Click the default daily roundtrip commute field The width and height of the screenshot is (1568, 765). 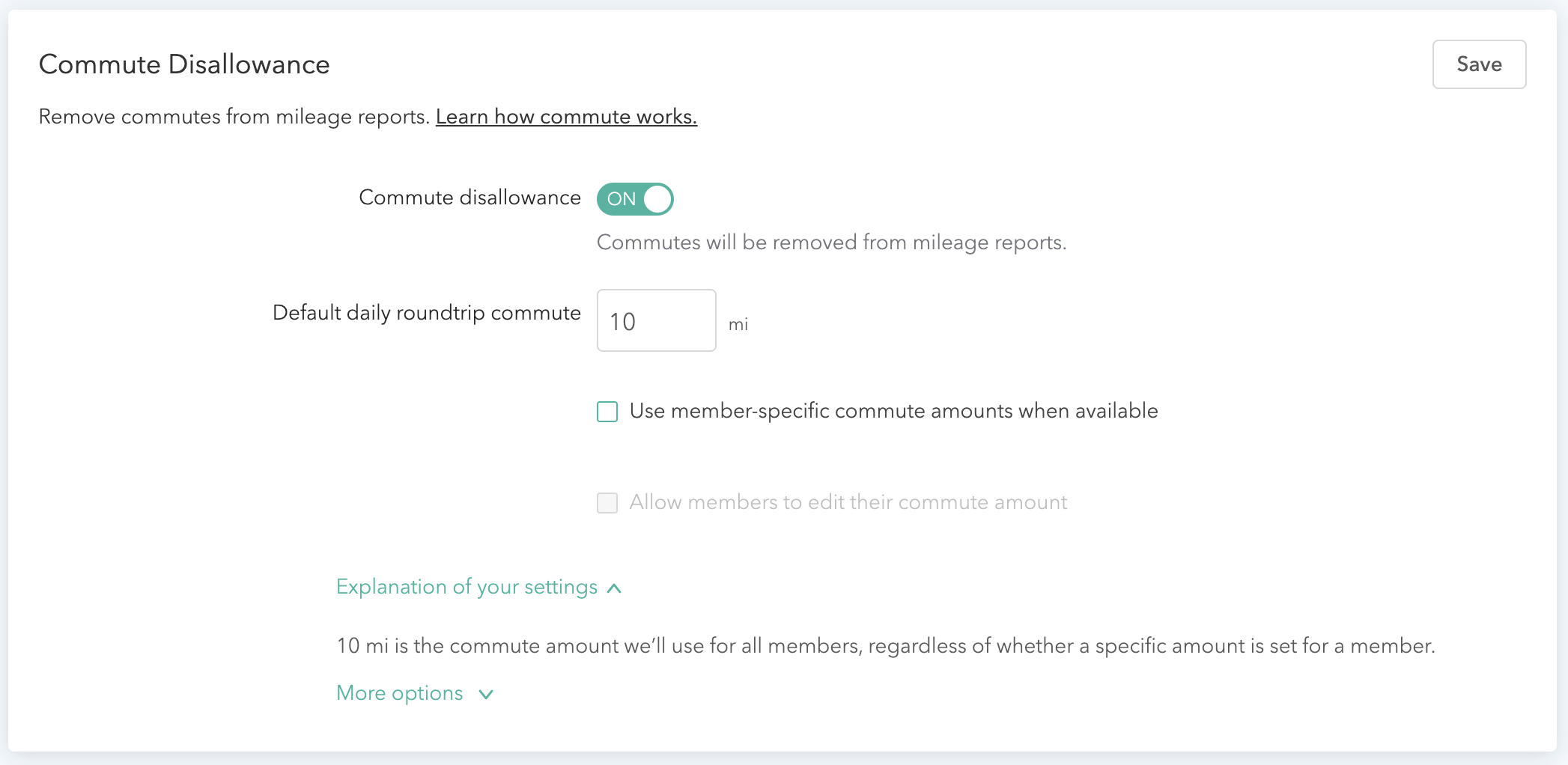[x=656, y=321]
